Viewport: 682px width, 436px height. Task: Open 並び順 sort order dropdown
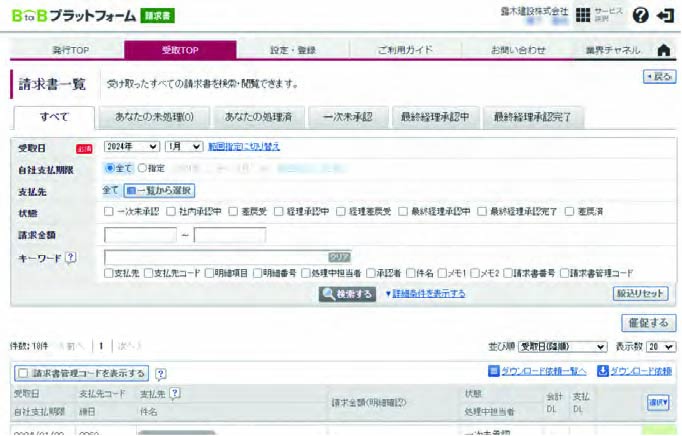562,347
